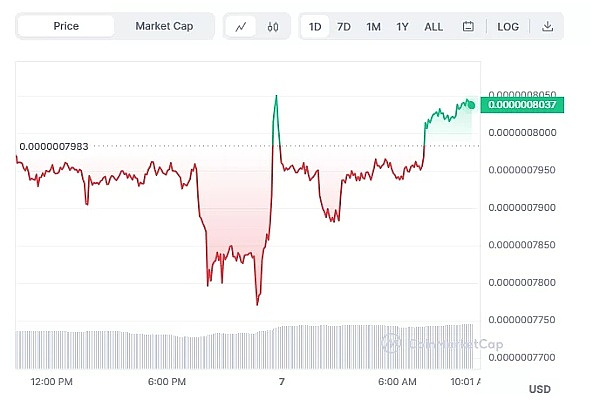Switch to candlestick chart view

272,27
